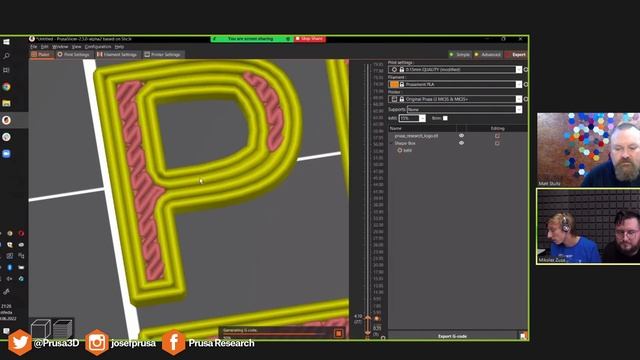
Task: Edit filament preset via gear icon
Action: [x=526, y=84]
